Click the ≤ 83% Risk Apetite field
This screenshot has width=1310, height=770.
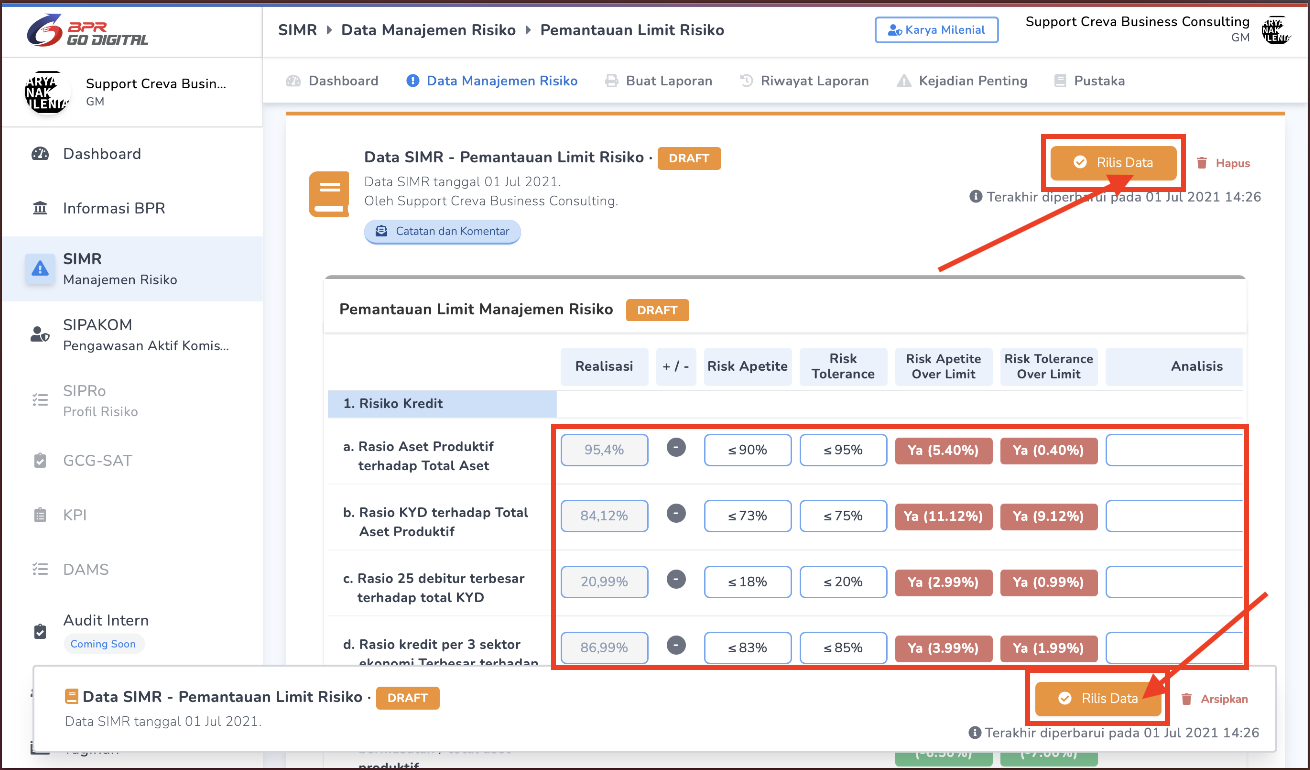pos(748,648)
